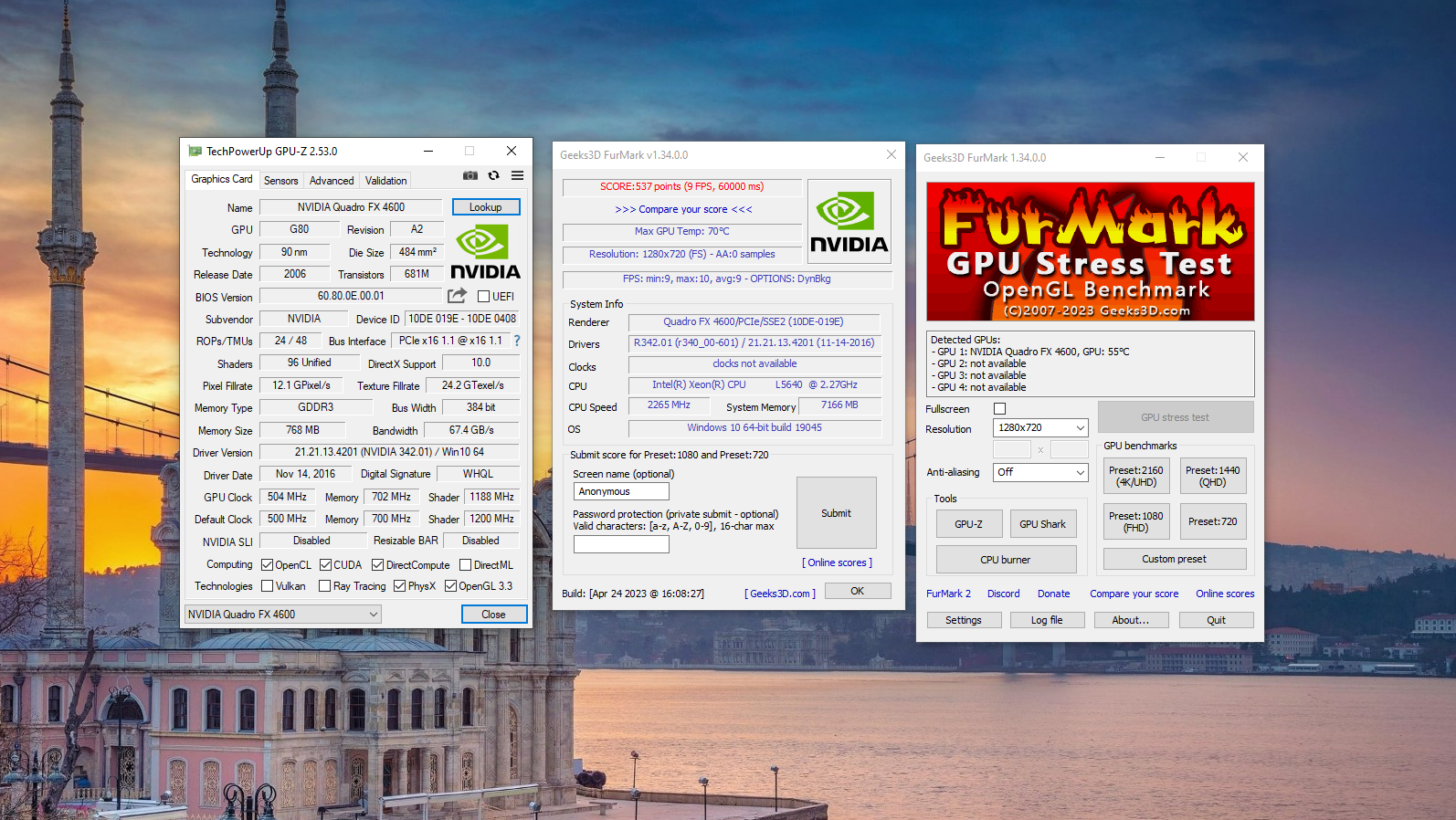Toggle the PhysX checkbox

[400, 586]
